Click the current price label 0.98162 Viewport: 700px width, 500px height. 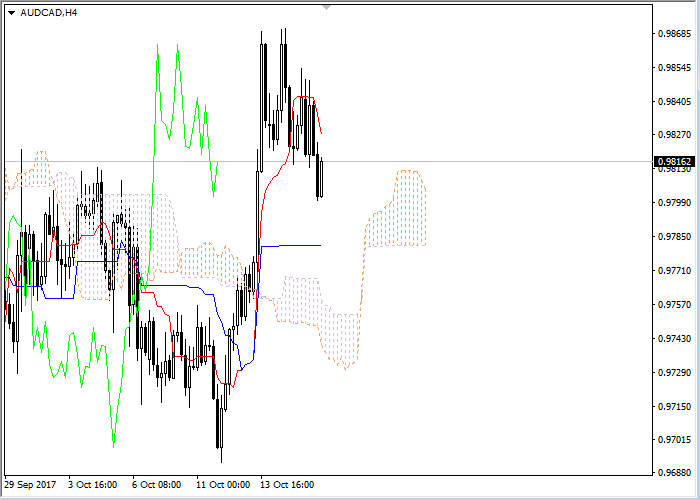[675, 161]
